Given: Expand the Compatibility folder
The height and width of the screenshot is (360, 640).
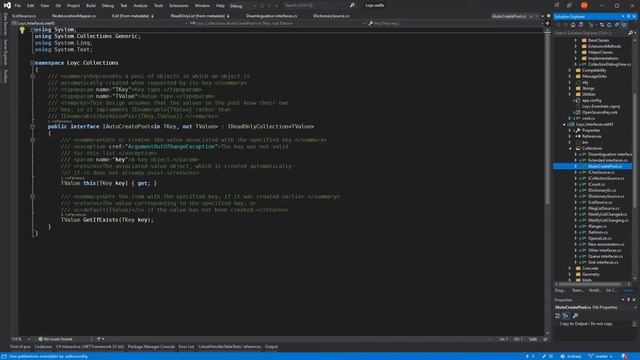Looking at the screenshot, I should coord(570,70).
